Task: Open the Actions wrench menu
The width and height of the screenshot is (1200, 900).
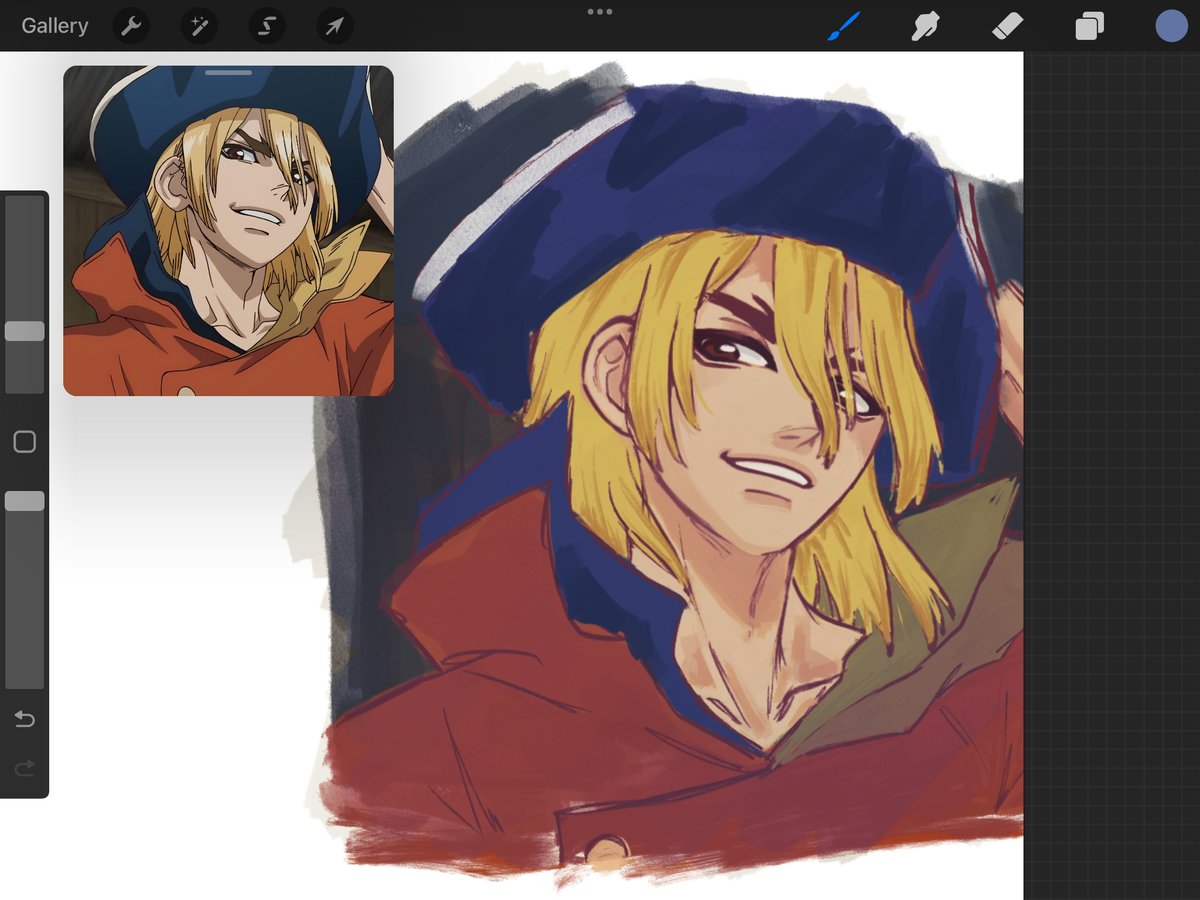Action: pos(131,26)
